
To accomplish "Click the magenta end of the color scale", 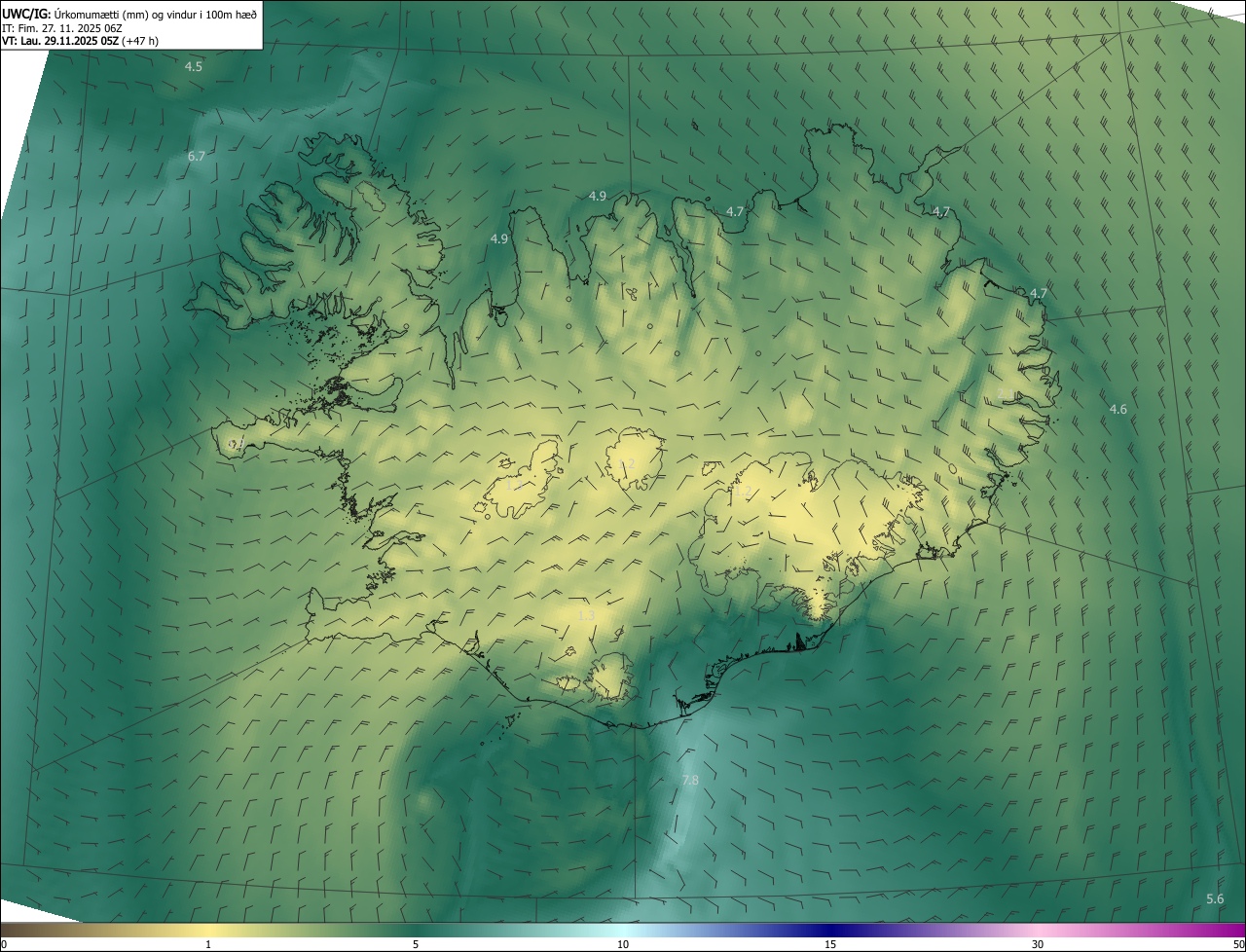I will [1227, 931].
